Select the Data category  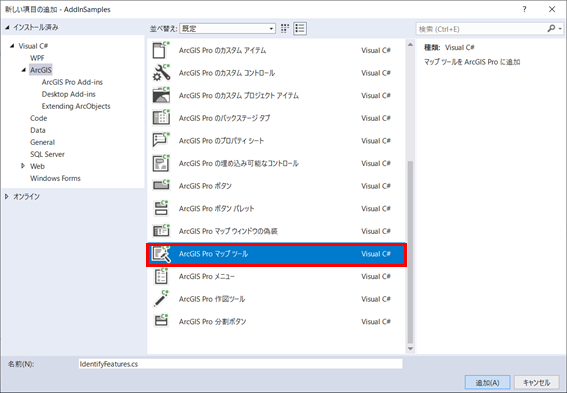coord(38,130)
